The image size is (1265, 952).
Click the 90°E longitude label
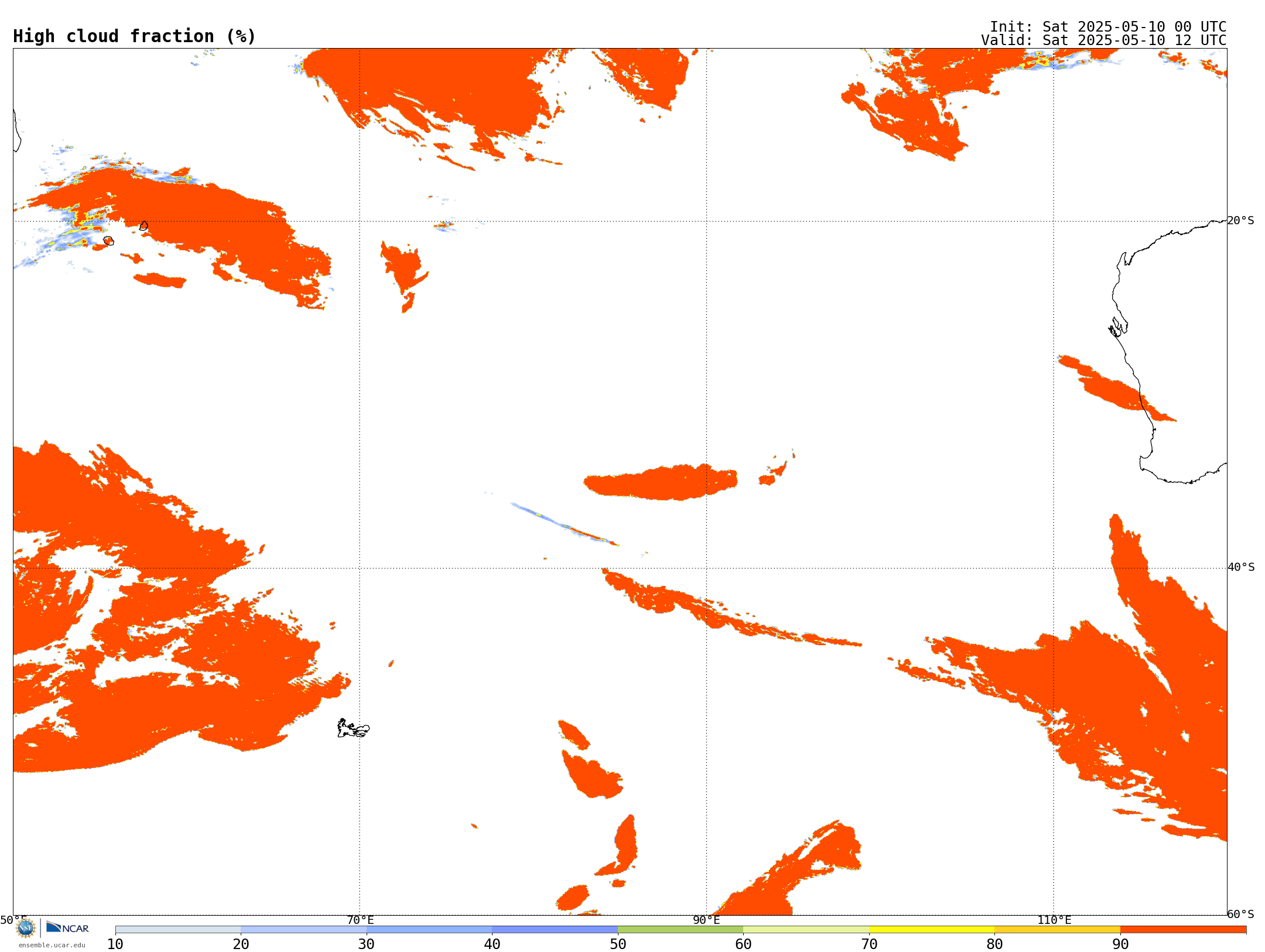706,920
